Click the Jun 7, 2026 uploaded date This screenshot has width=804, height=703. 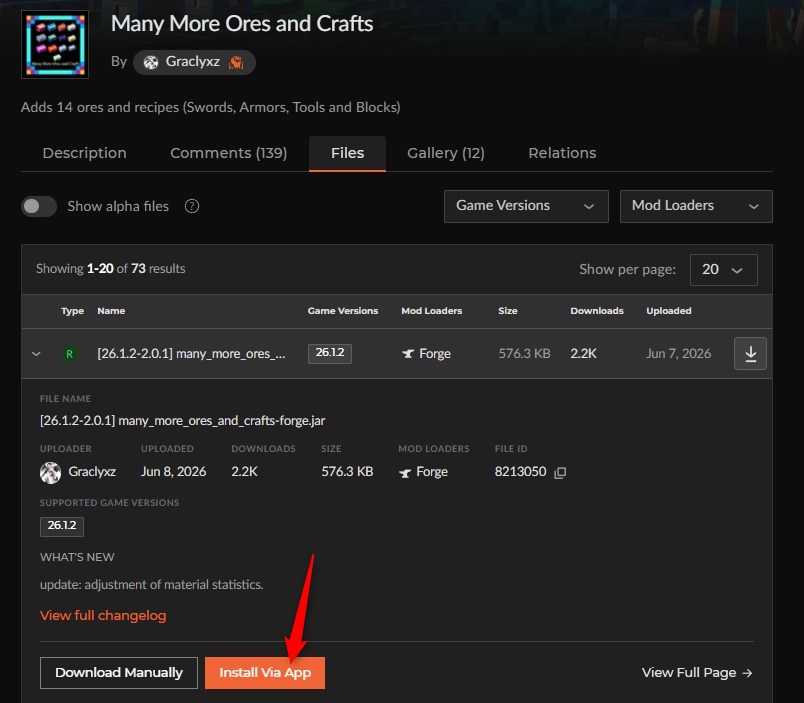678,354
